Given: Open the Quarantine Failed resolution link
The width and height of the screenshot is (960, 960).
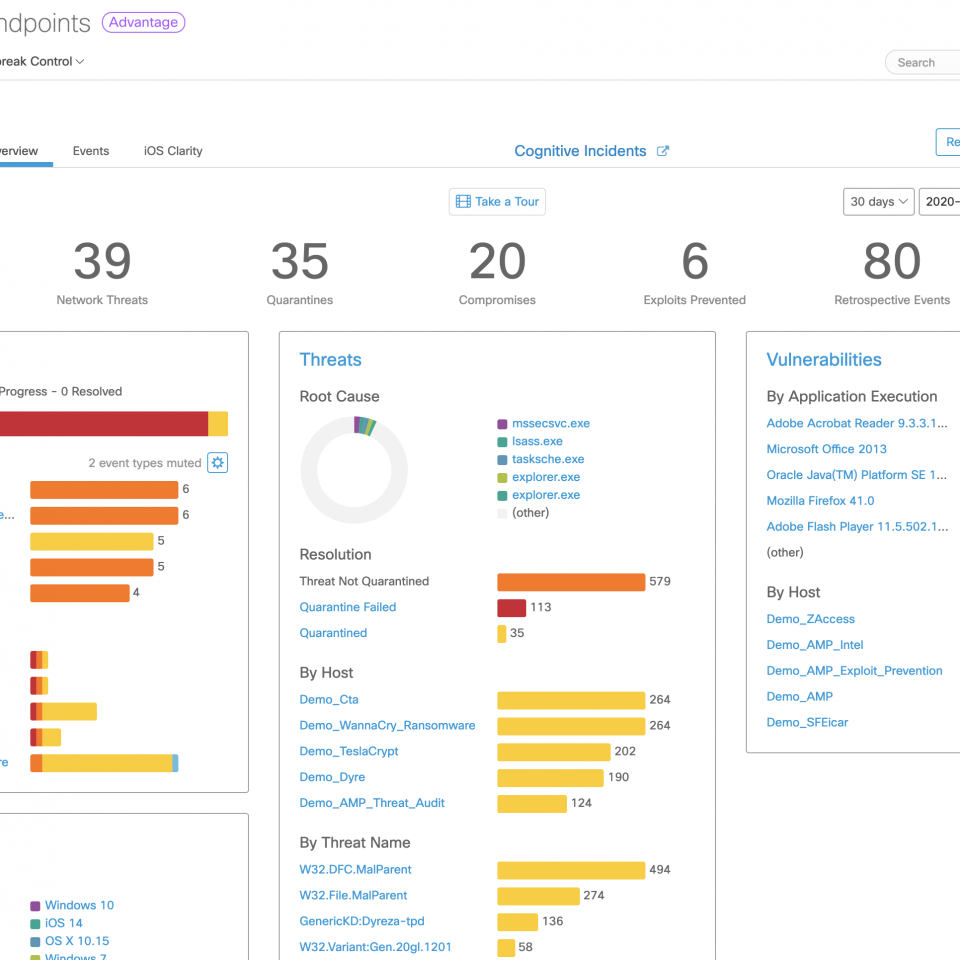Looking at the screenshot, I should (348, 607).
